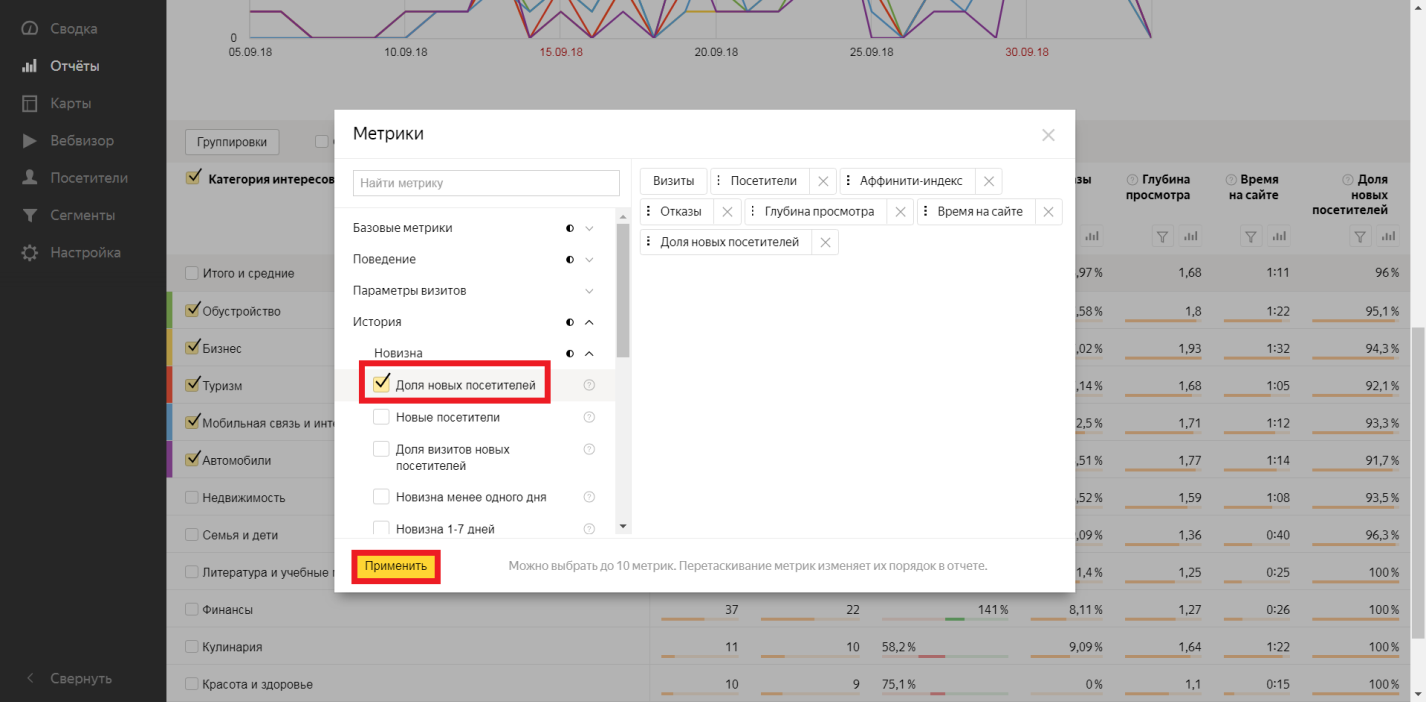Image resolution: width=1426 pixels, height=702 pixels.
Task: Expand the Параметры визитов group
Action: point(589,291)
